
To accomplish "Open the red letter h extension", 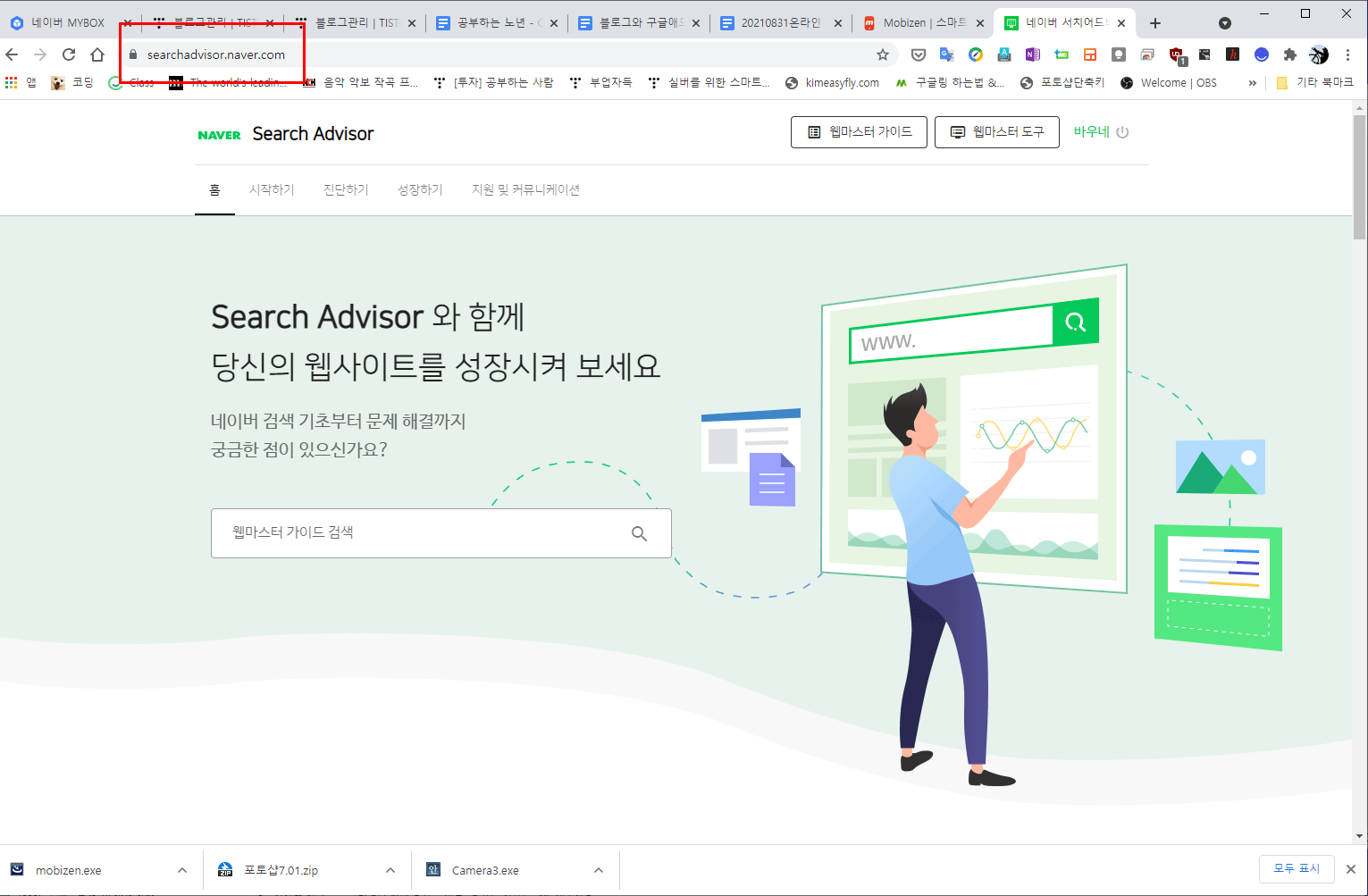I will click(1233, 54).
